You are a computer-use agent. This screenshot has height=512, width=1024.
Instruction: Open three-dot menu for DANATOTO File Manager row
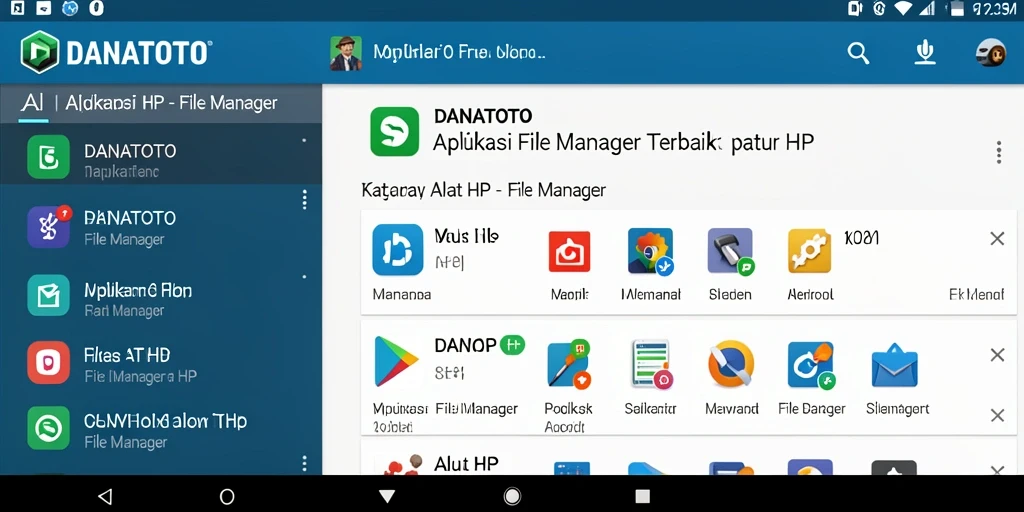point(304,200)
